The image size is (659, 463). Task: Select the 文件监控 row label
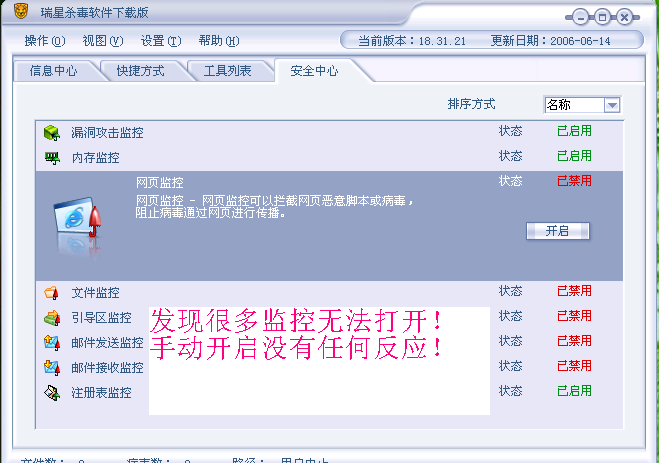[95, 293]
